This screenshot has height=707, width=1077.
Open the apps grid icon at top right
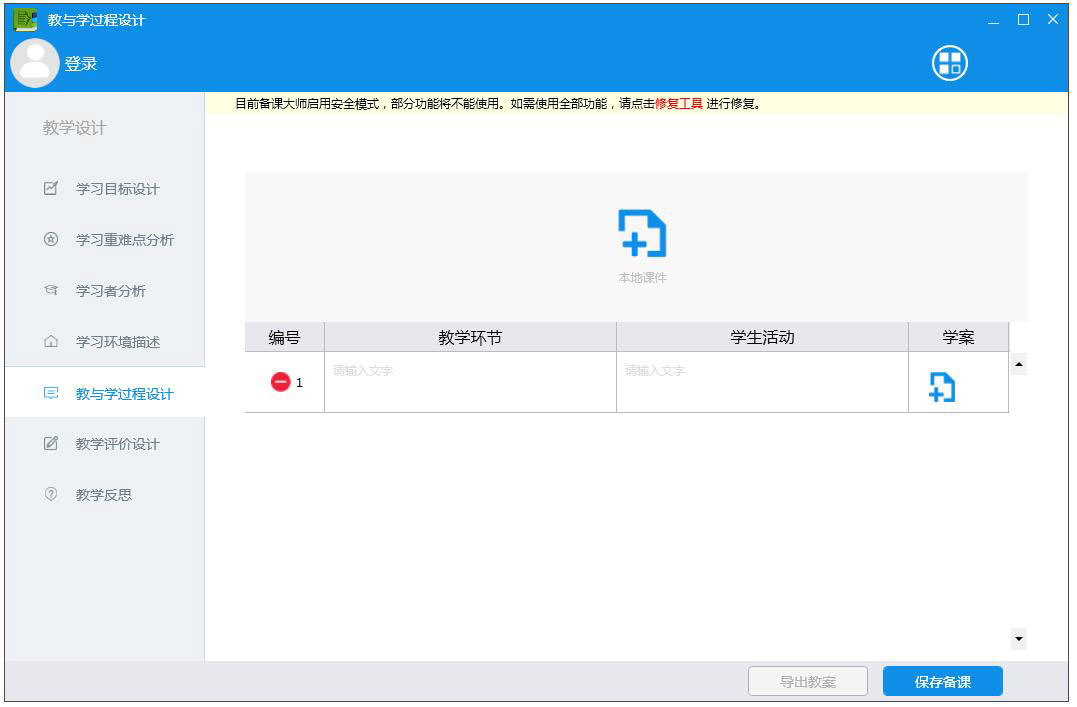pos(949,62)
